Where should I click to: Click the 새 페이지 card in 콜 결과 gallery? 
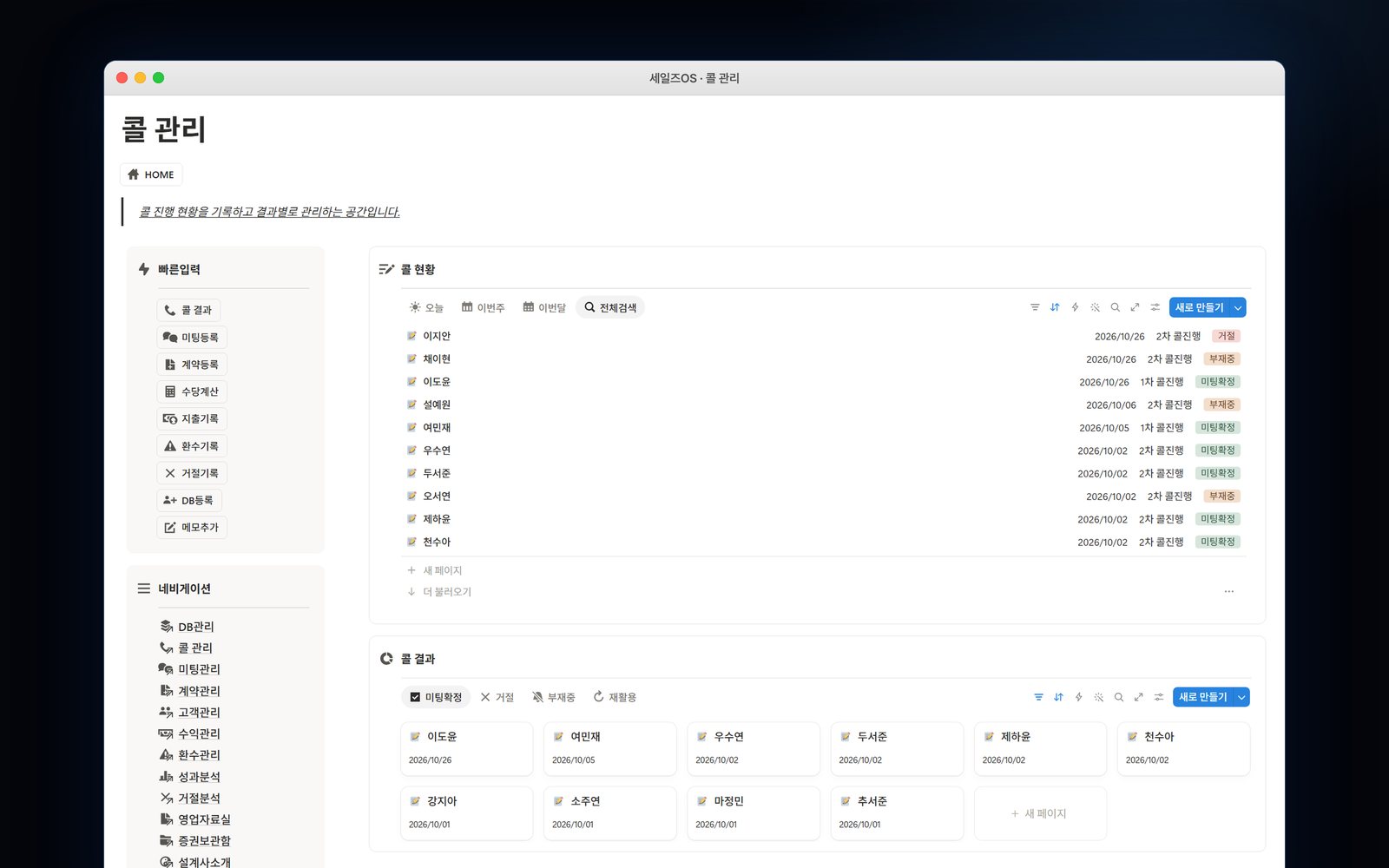click(1040, 813)
